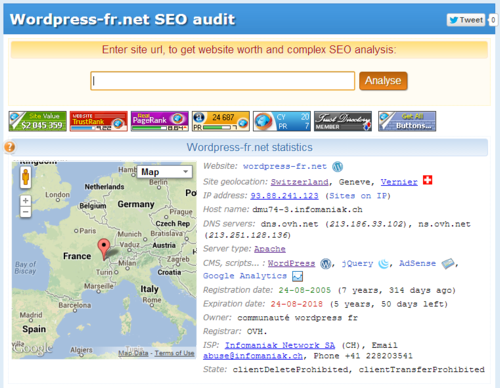Zoom in on the map with plus
This screenshot has height=388, width=500.
point(26,201)
